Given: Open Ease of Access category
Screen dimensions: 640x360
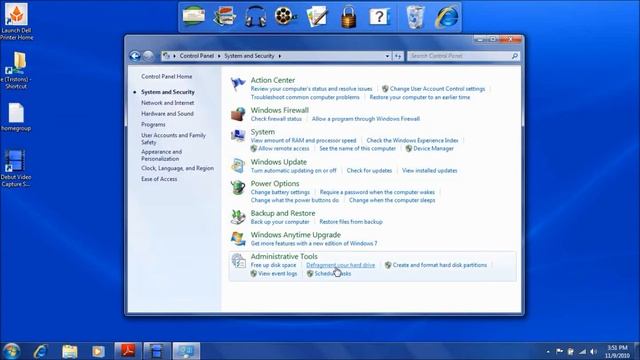Looking at the screenshot, I should tap(159, 179).
